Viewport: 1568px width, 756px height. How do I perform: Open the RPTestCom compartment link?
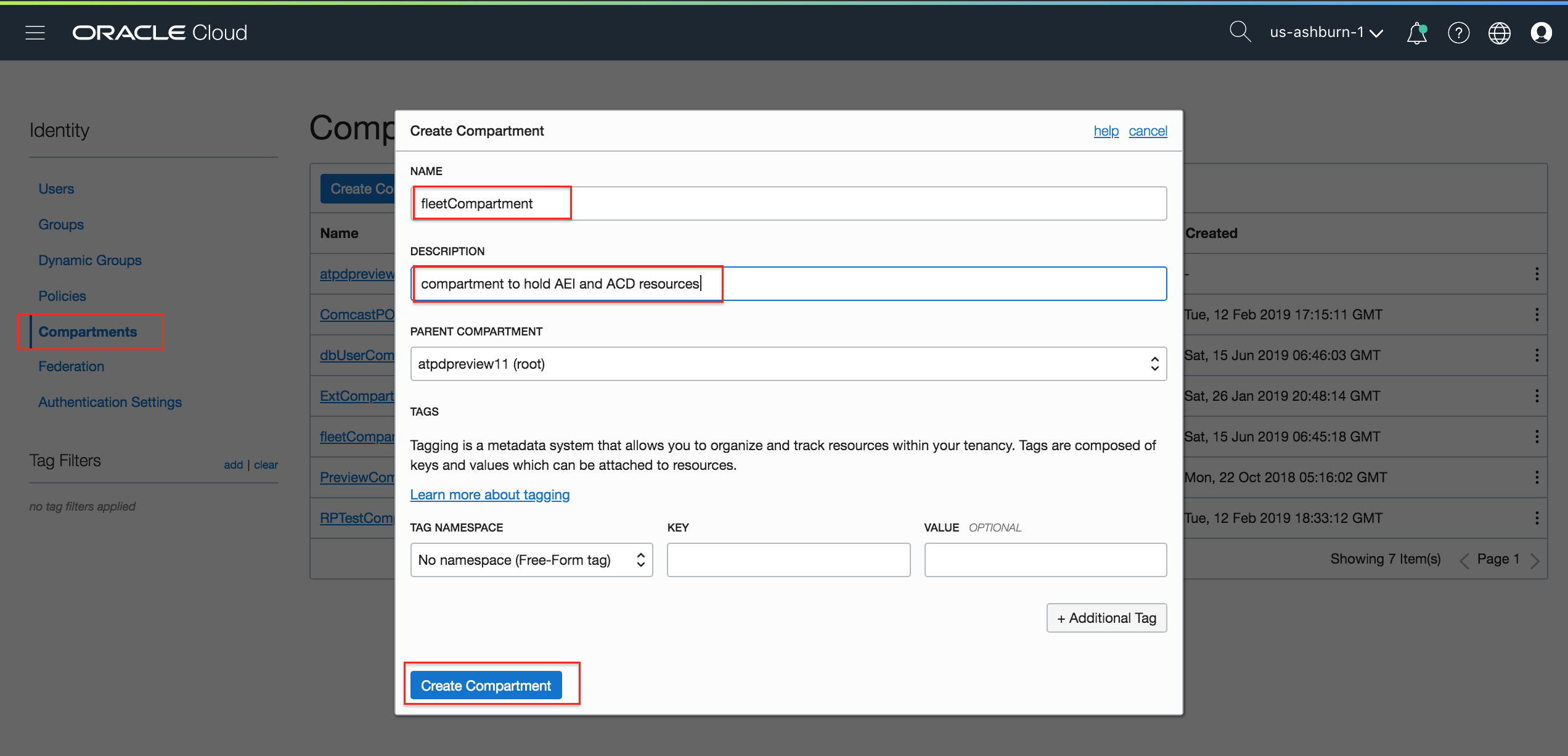click(x=357, y=518)
